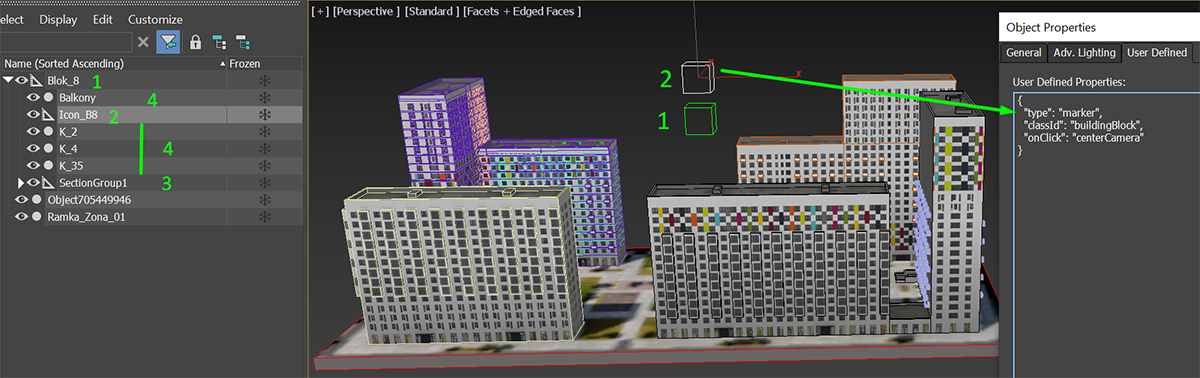Click the geometry dot icon of K_4

pyautogui.click(x=48, y=149)
